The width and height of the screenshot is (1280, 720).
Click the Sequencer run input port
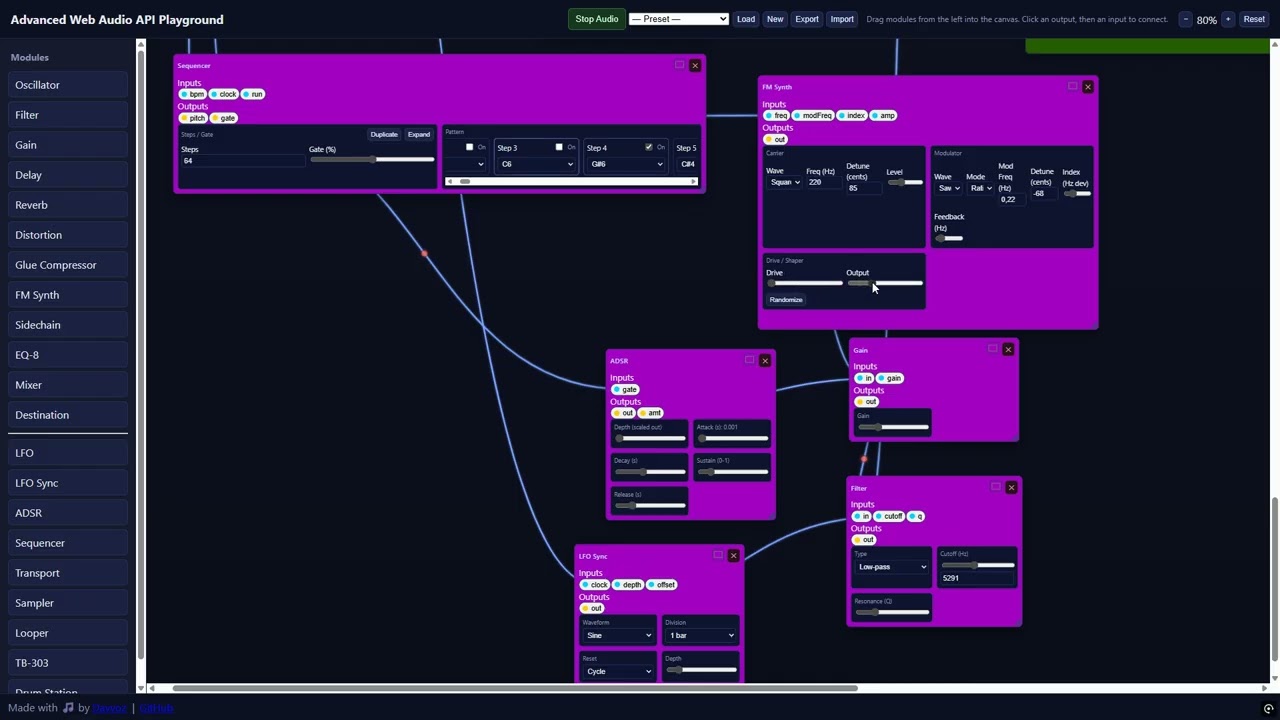[252, 94]
